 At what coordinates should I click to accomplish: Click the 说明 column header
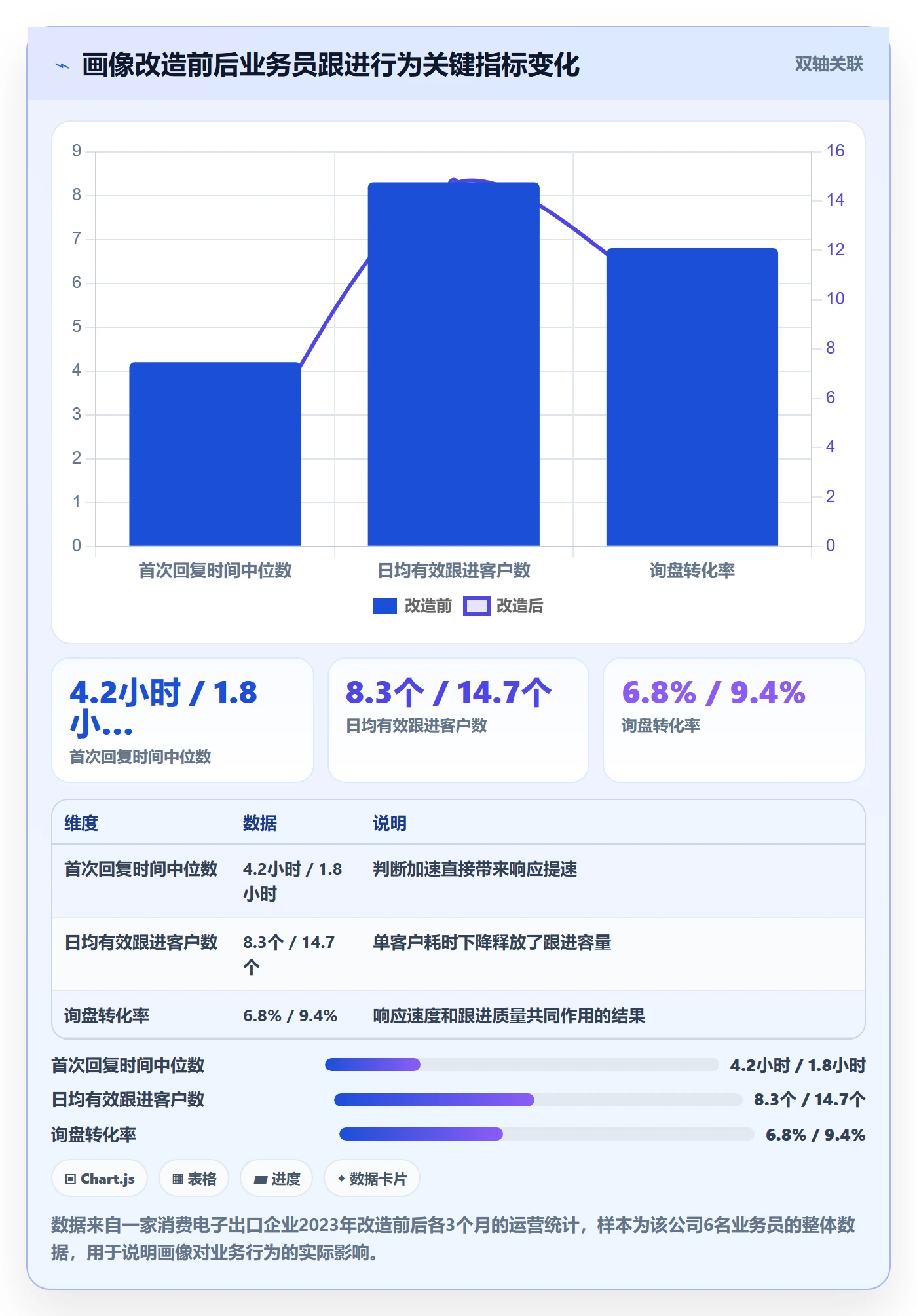click(x=390, y=823)
